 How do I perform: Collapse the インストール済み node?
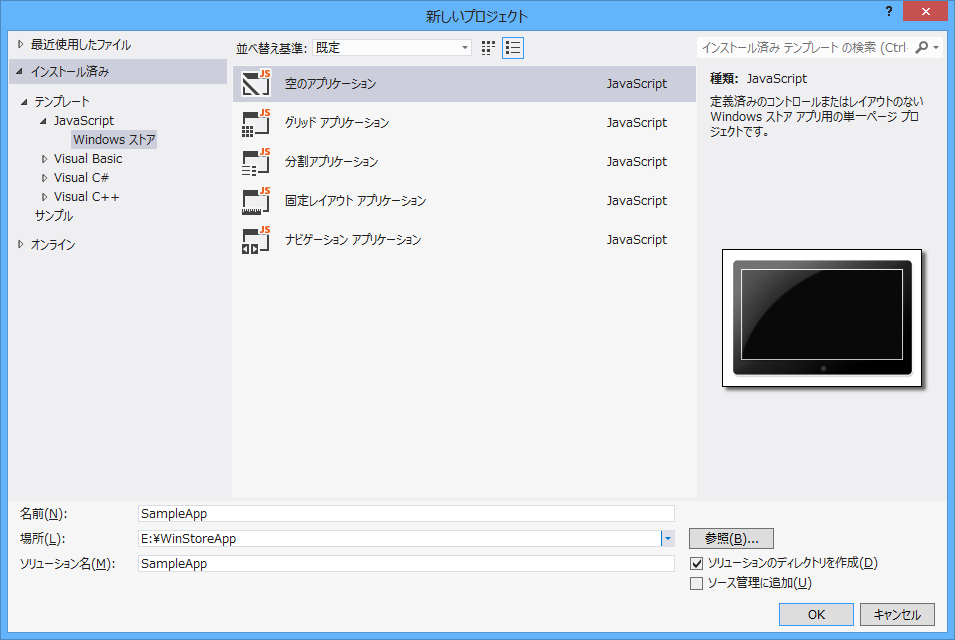[20, 71]
